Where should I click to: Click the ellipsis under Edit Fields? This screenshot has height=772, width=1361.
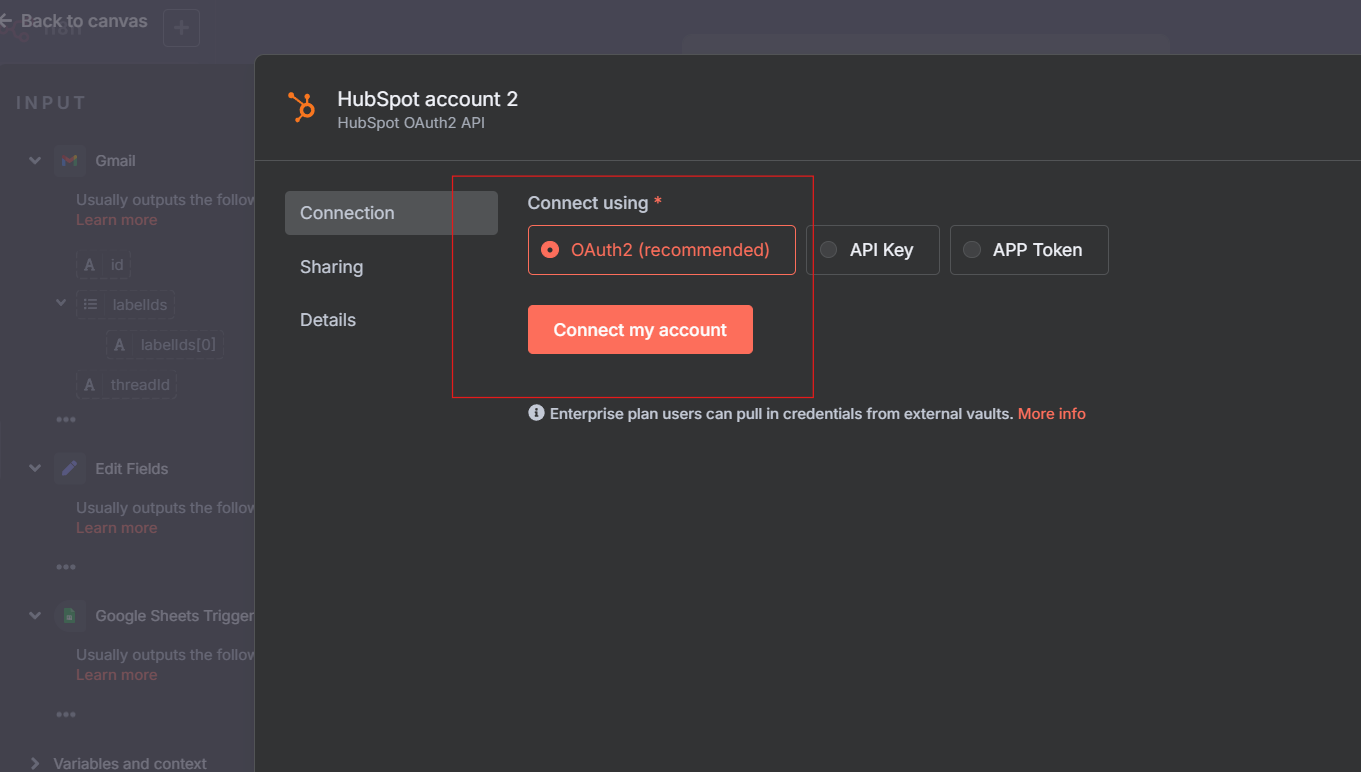coord(66,567)
